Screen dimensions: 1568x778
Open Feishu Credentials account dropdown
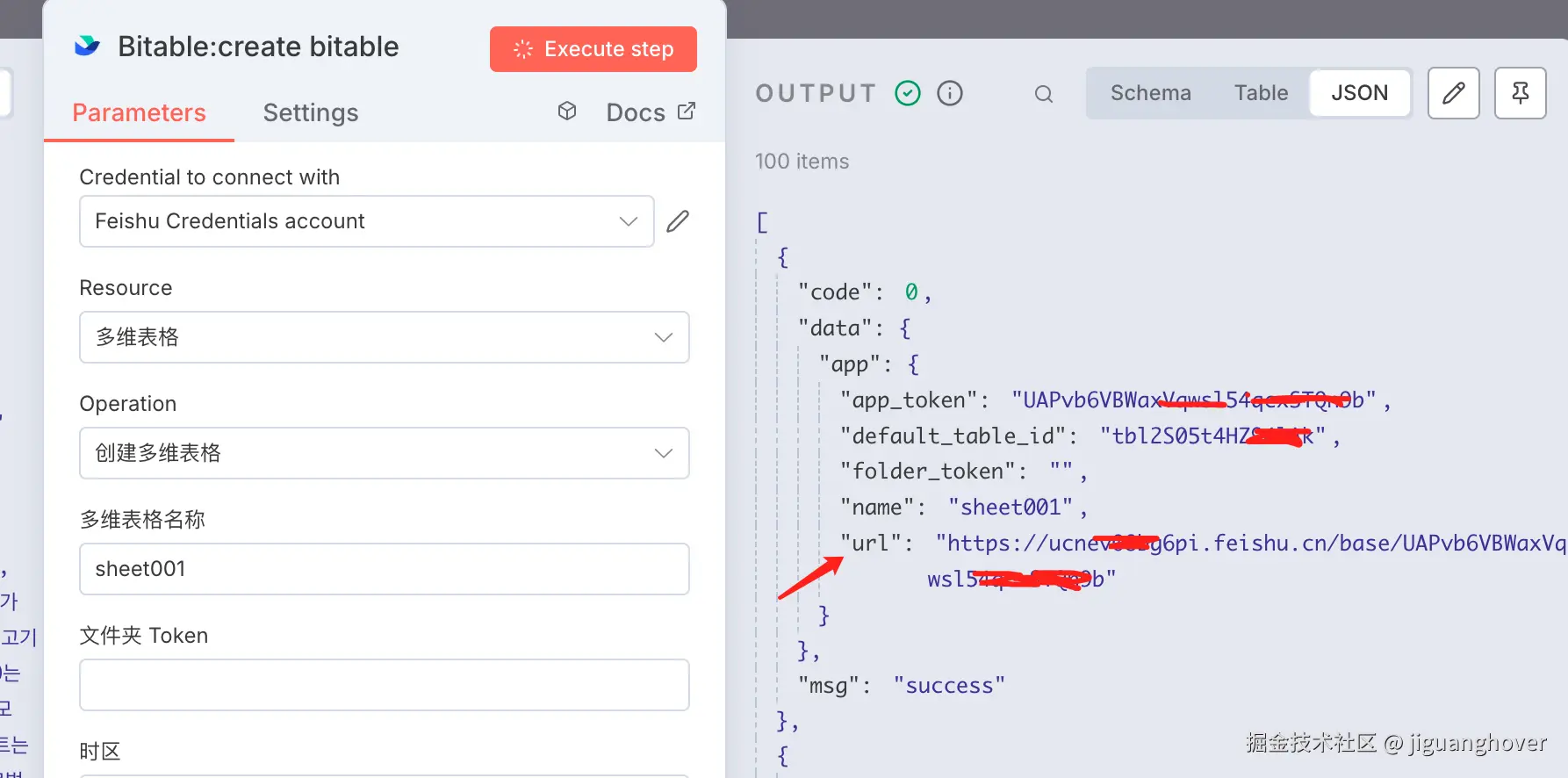pos(367,221)
